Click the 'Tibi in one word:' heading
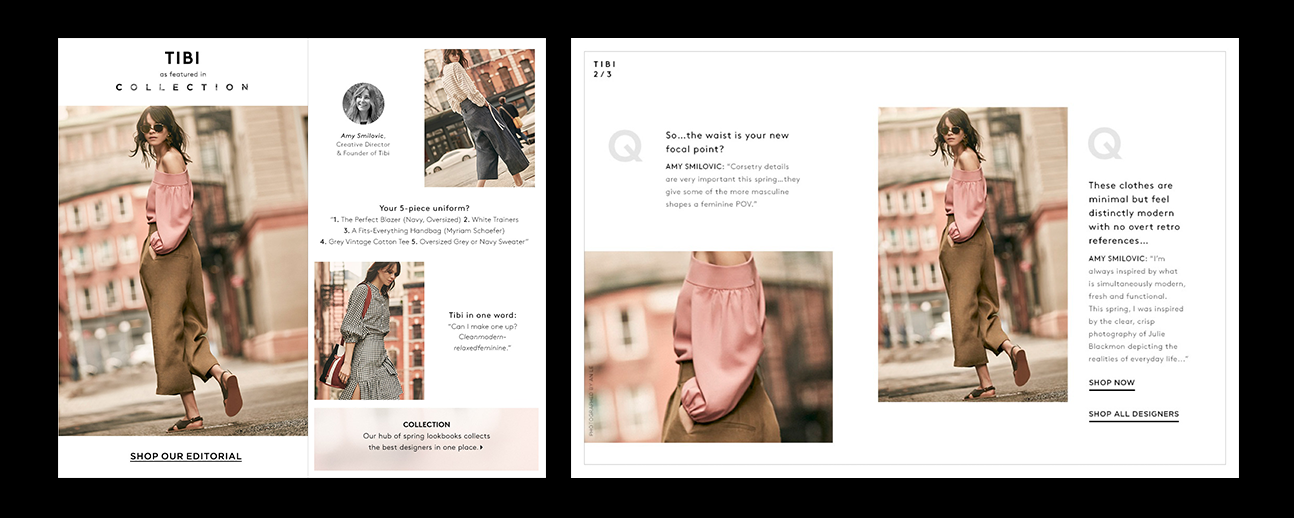The width and height of the screenshot is (1294, 518). pos(482,315)
